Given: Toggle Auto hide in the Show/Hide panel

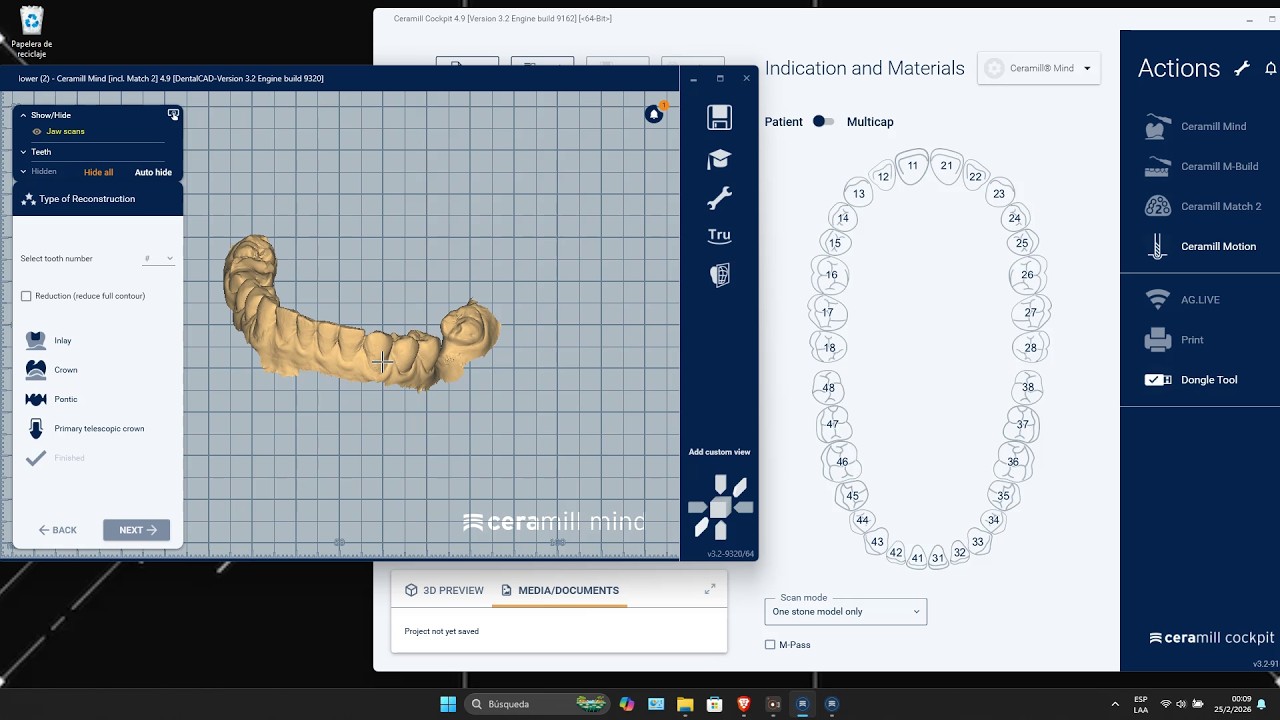Looking at the screenshot, I should tap(153, 173).
